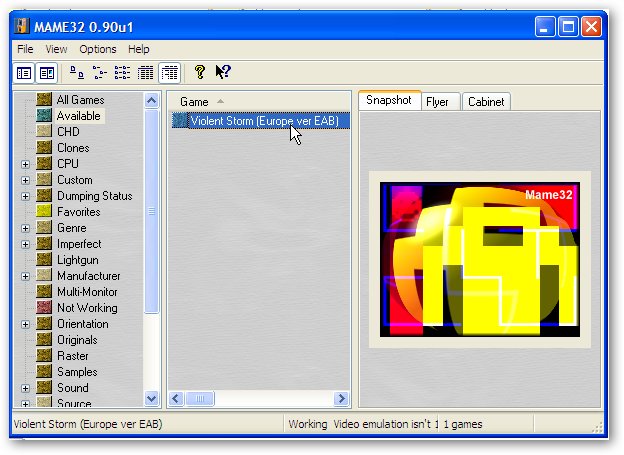Select the Imperfect tree label

coord(79,244)
